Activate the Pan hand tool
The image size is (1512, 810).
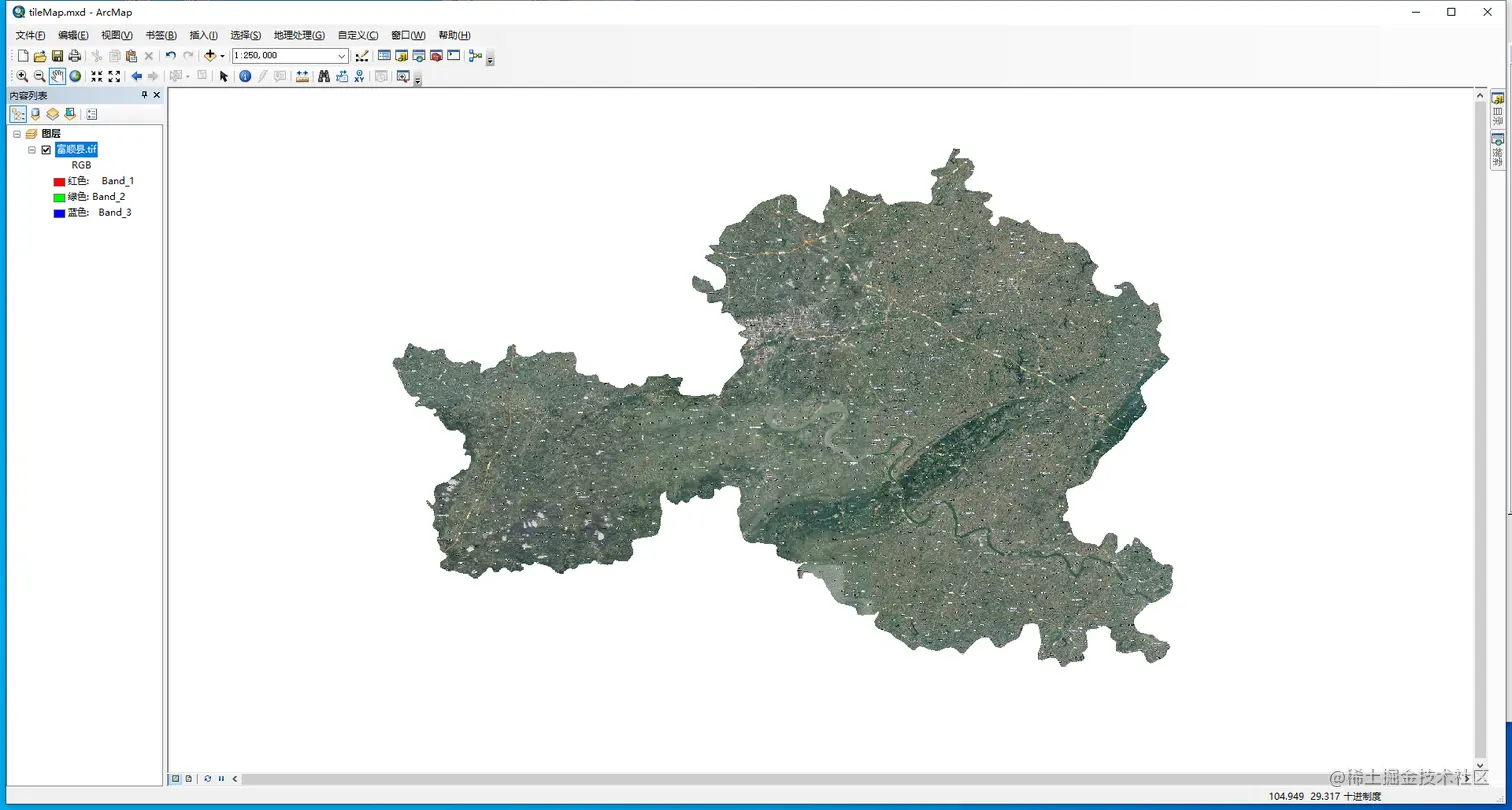57,76
